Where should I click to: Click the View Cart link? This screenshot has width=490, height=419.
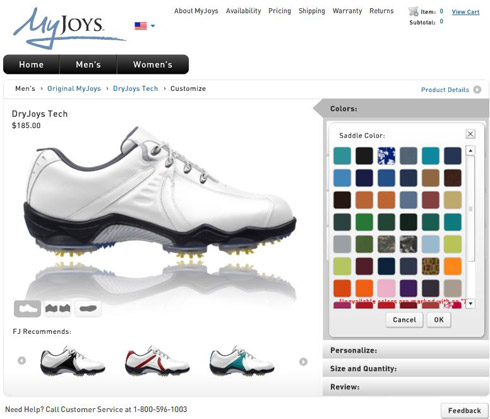point(465,12)
